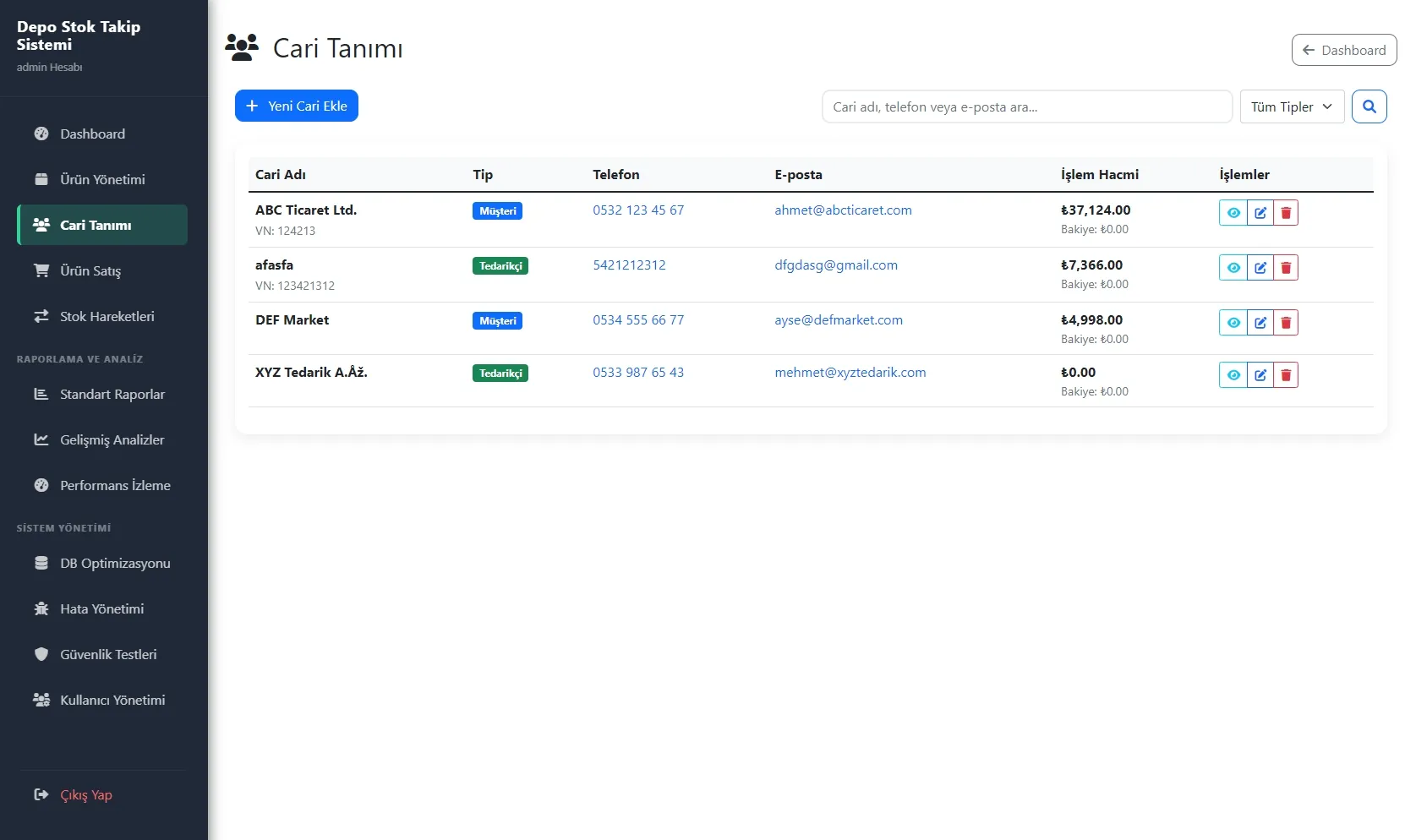Show afasfa details with eye icon
Screen dimensions: 1405x840
click(x=1233, y=268)
